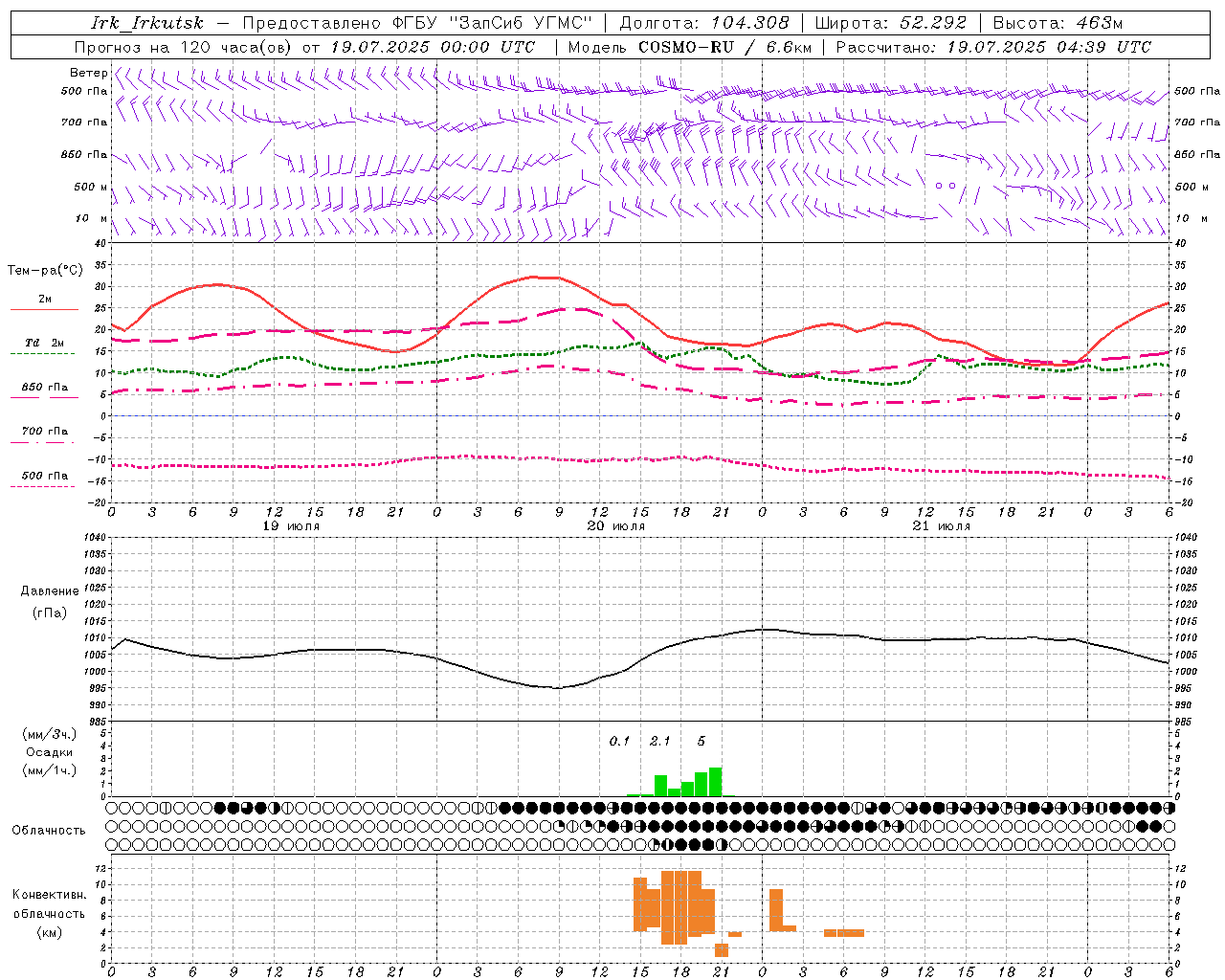
Task: Click the dashed line sample under 'Td 2м'
Action: click(x=44, y=354)
